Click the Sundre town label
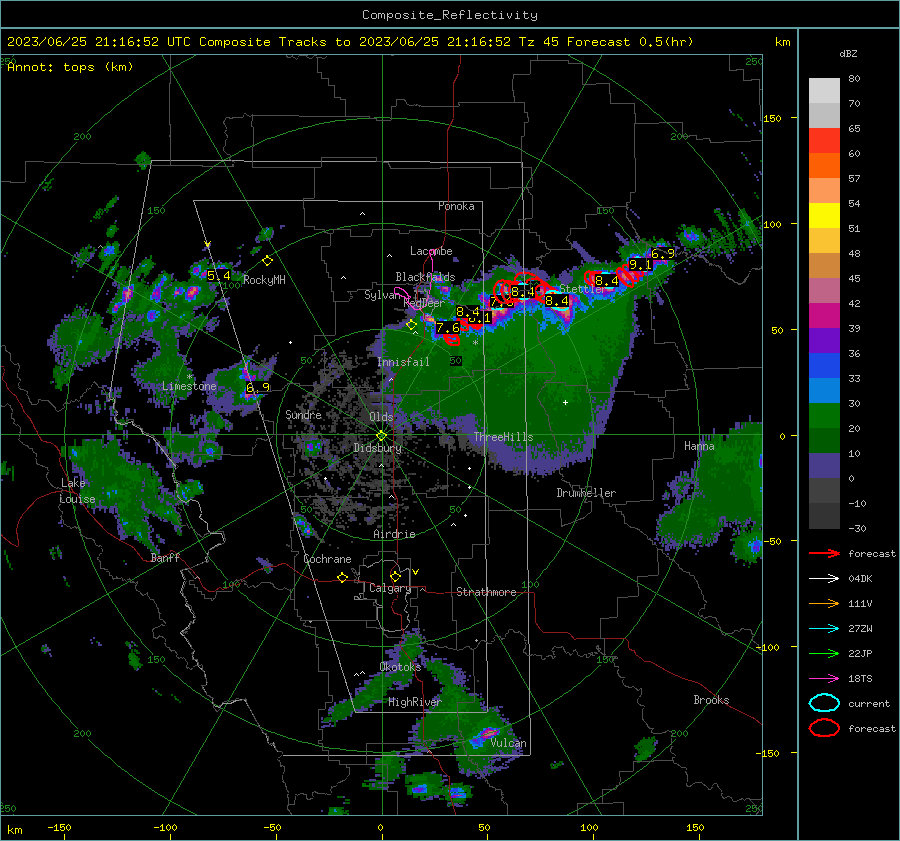Screen dimensions: 900x841 (x=303, y=414)
